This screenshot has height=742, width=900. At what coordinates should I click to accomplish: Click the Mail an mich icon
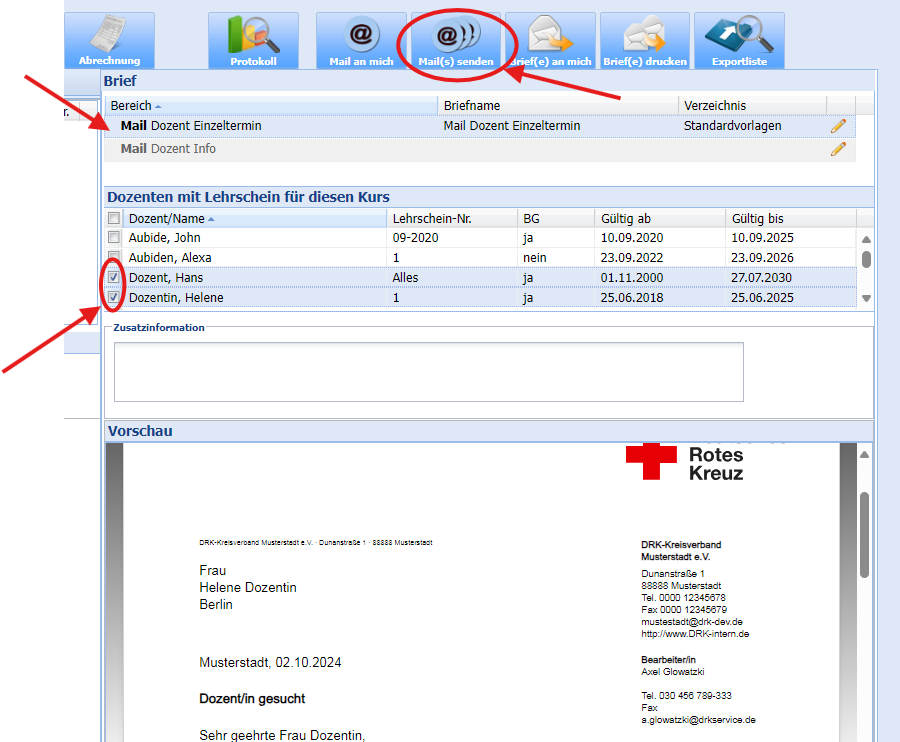[361, 40]
